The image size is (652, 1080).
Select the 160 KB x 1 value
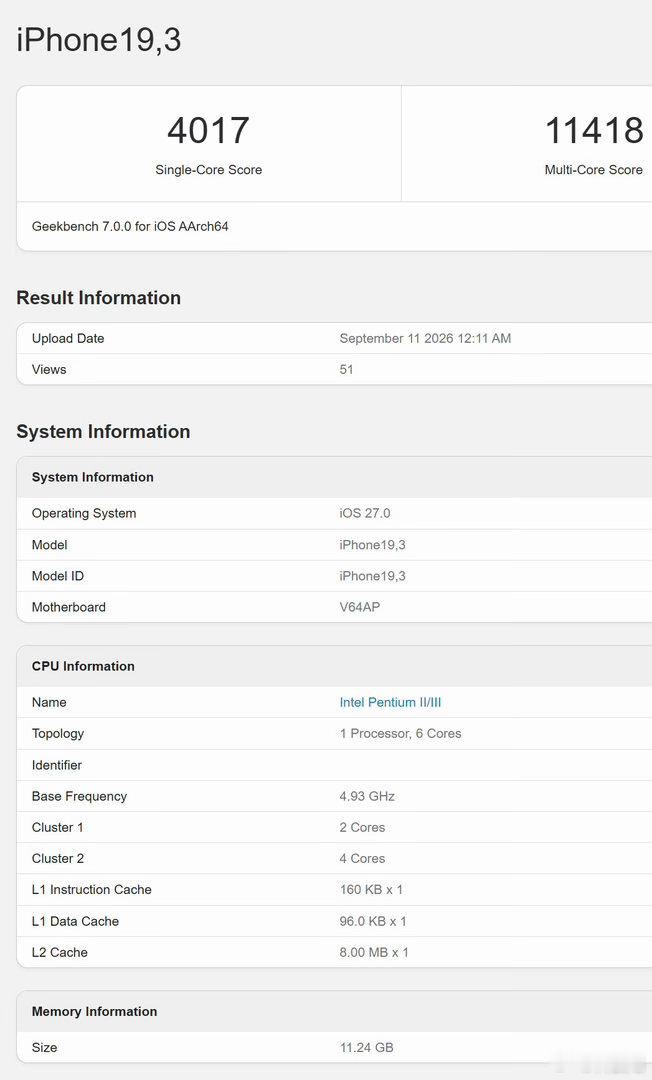coord(371,890)
